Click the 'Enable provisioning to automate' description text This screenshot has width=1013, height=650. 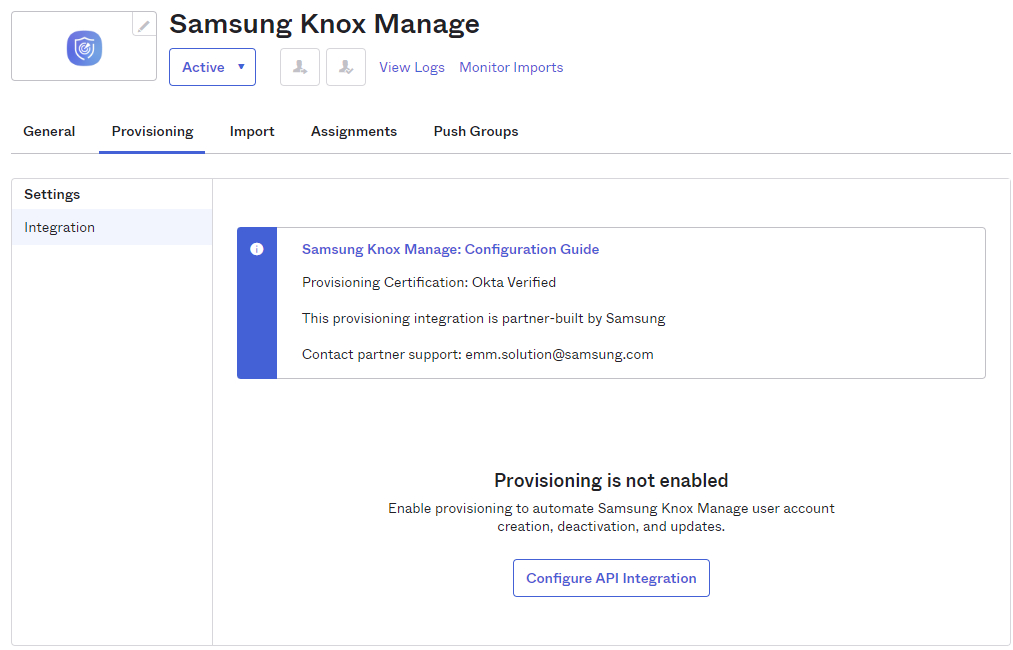coord(611,518)
